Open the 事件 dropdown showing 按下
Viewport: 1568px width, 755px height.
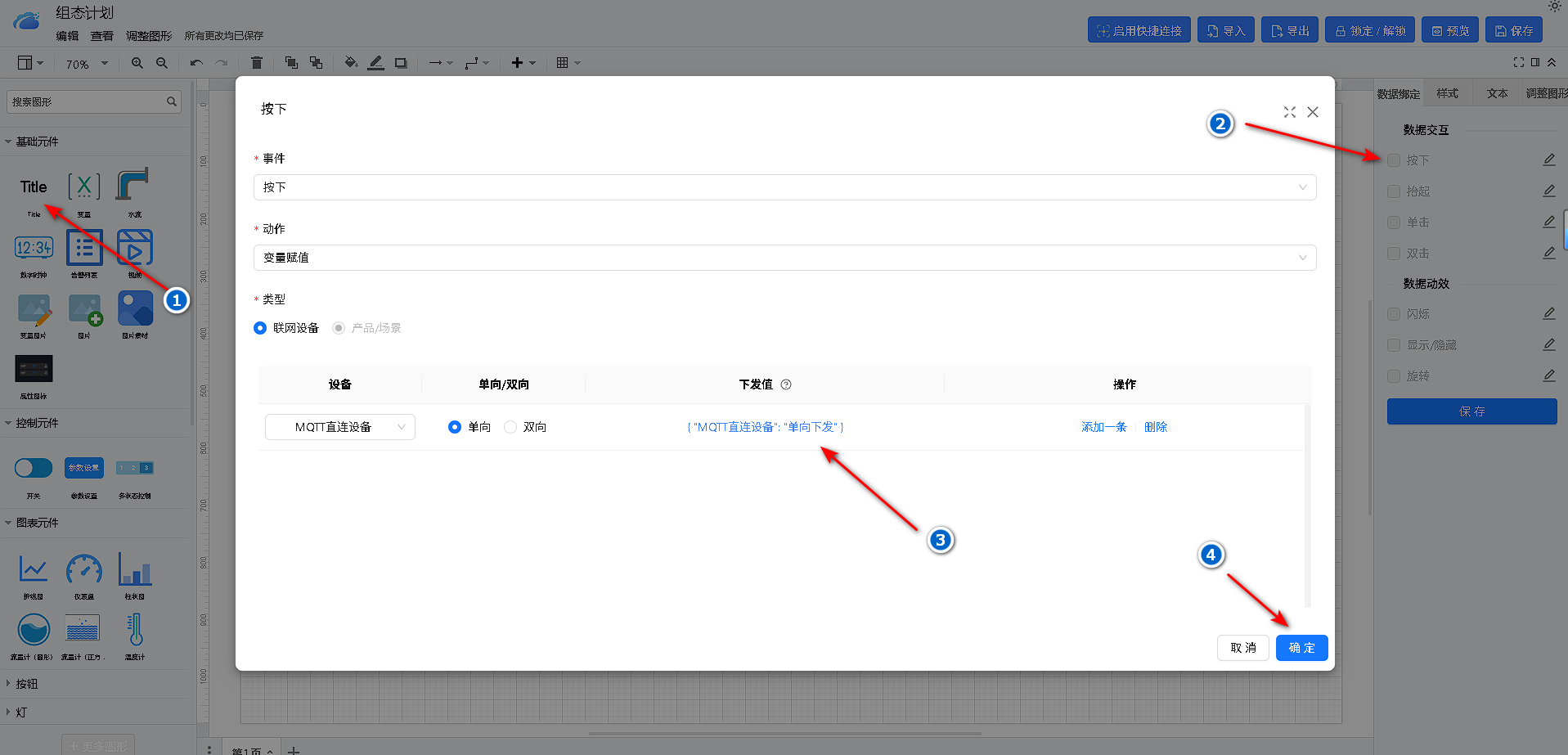pos(784,187)
